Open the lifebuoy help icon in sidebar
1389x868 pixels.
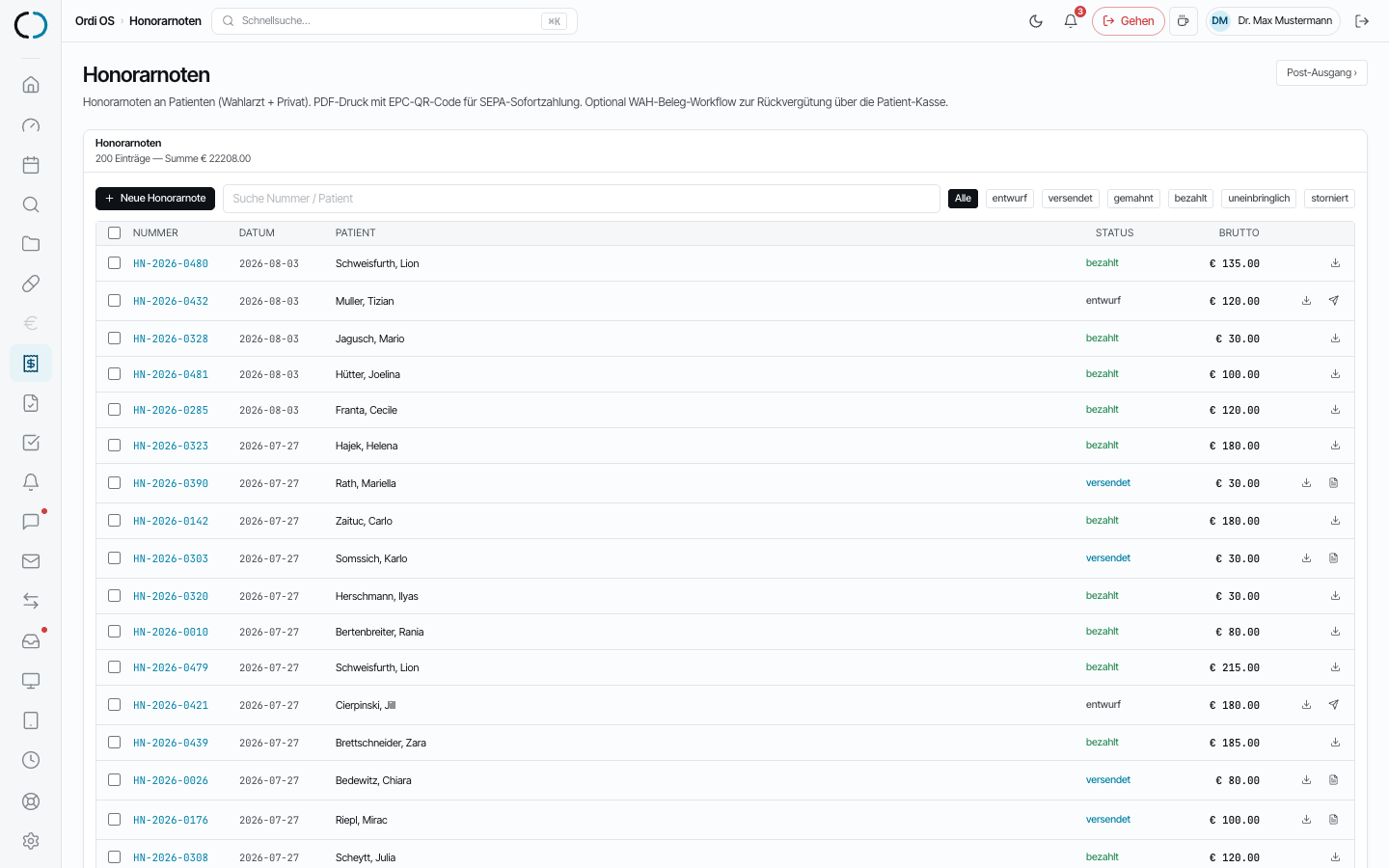(x=31, y=800)
